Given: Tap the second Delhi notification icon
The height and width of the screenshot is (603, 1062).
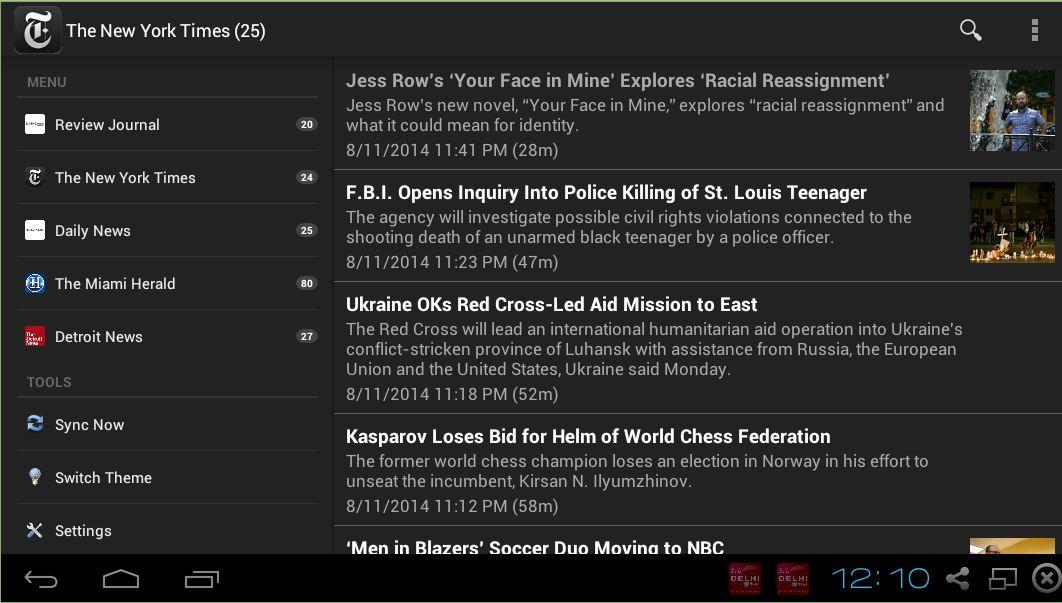Looking at the screenshot, I should [x=793, y=579].
